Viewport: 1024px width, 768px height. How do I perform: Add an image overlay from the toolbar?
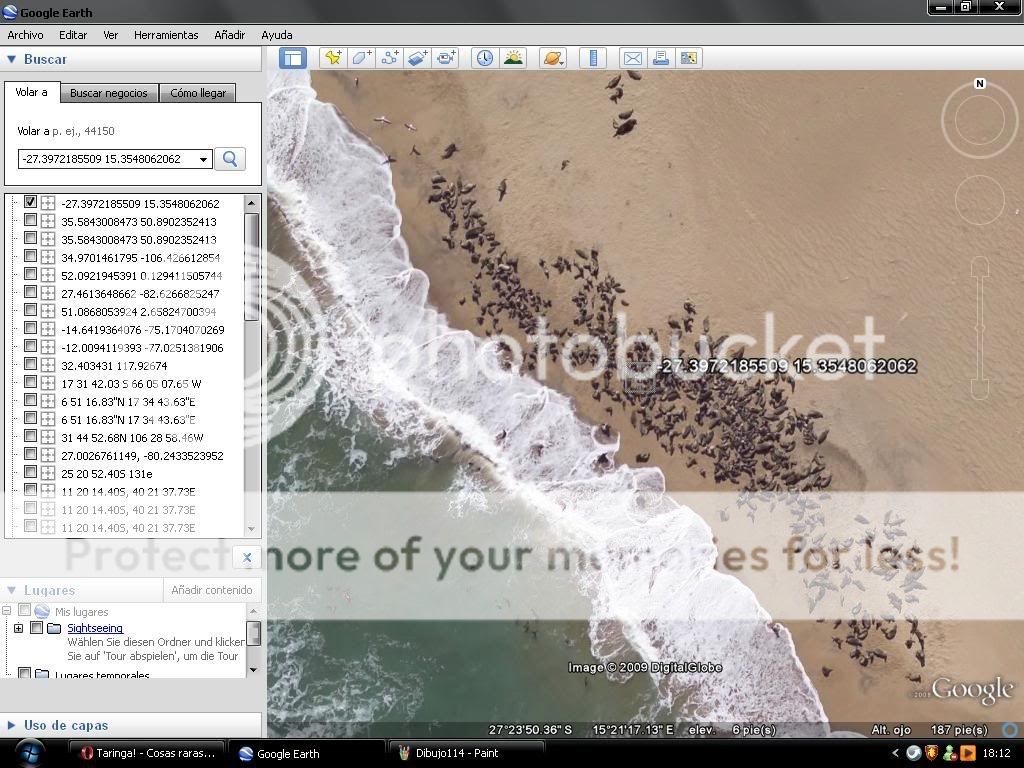click(x=418, y=58)
